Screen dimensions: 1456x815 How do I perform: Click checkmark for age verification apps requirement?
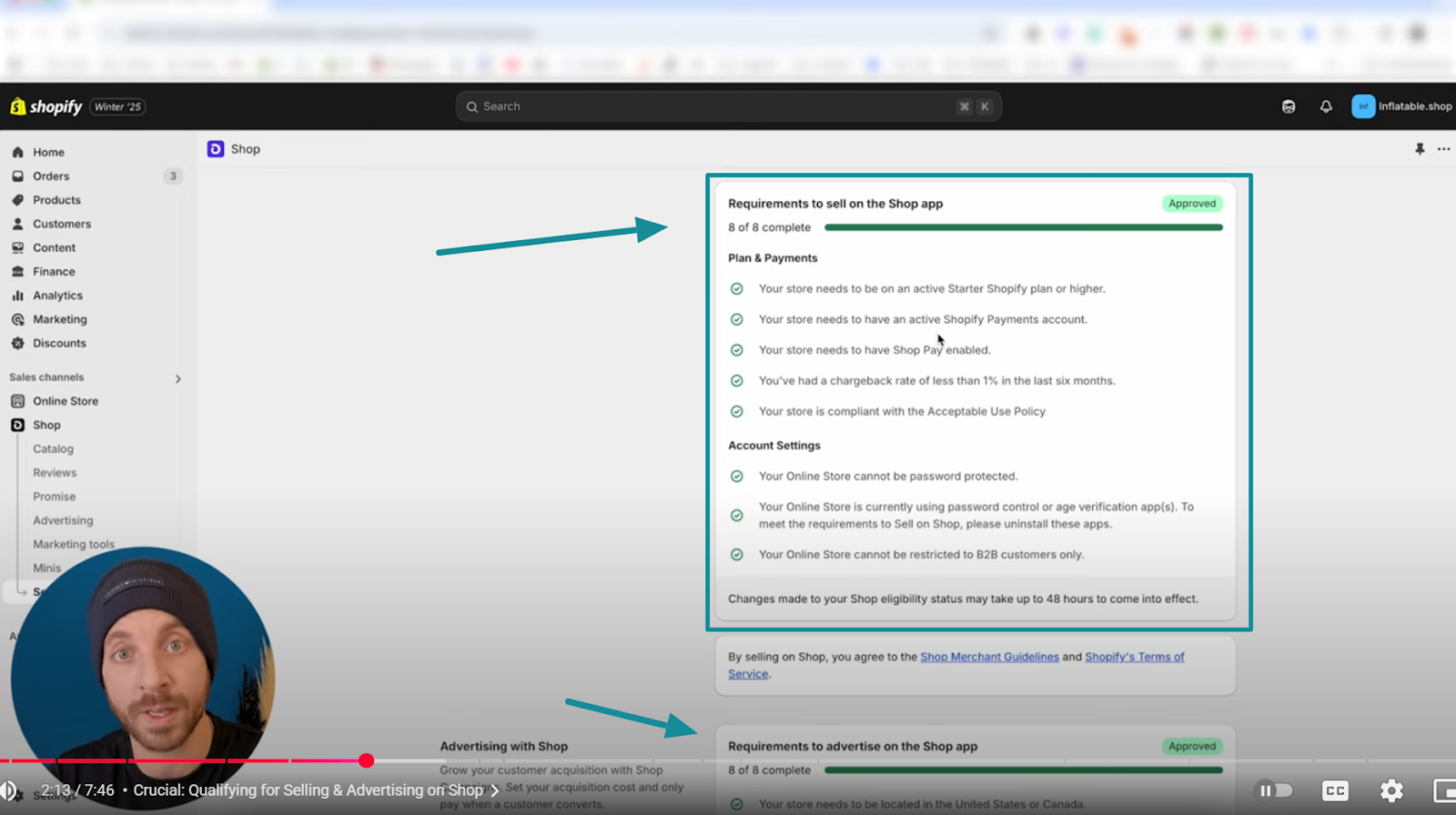pyautogui.click(x=737, y=515)
